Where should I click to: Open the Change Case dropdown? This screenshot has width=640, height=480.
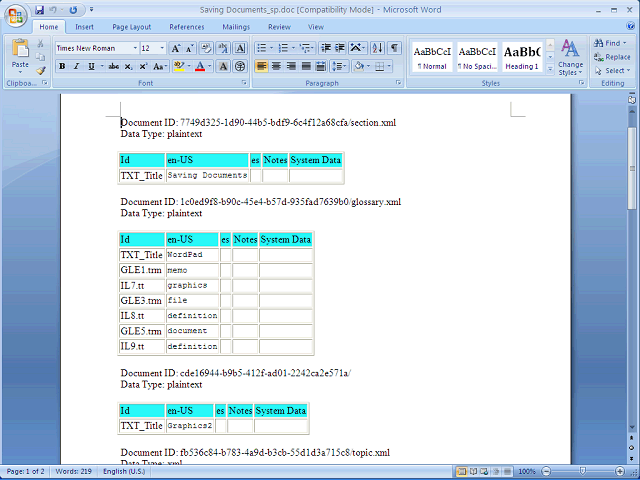(x=160, y=66)
